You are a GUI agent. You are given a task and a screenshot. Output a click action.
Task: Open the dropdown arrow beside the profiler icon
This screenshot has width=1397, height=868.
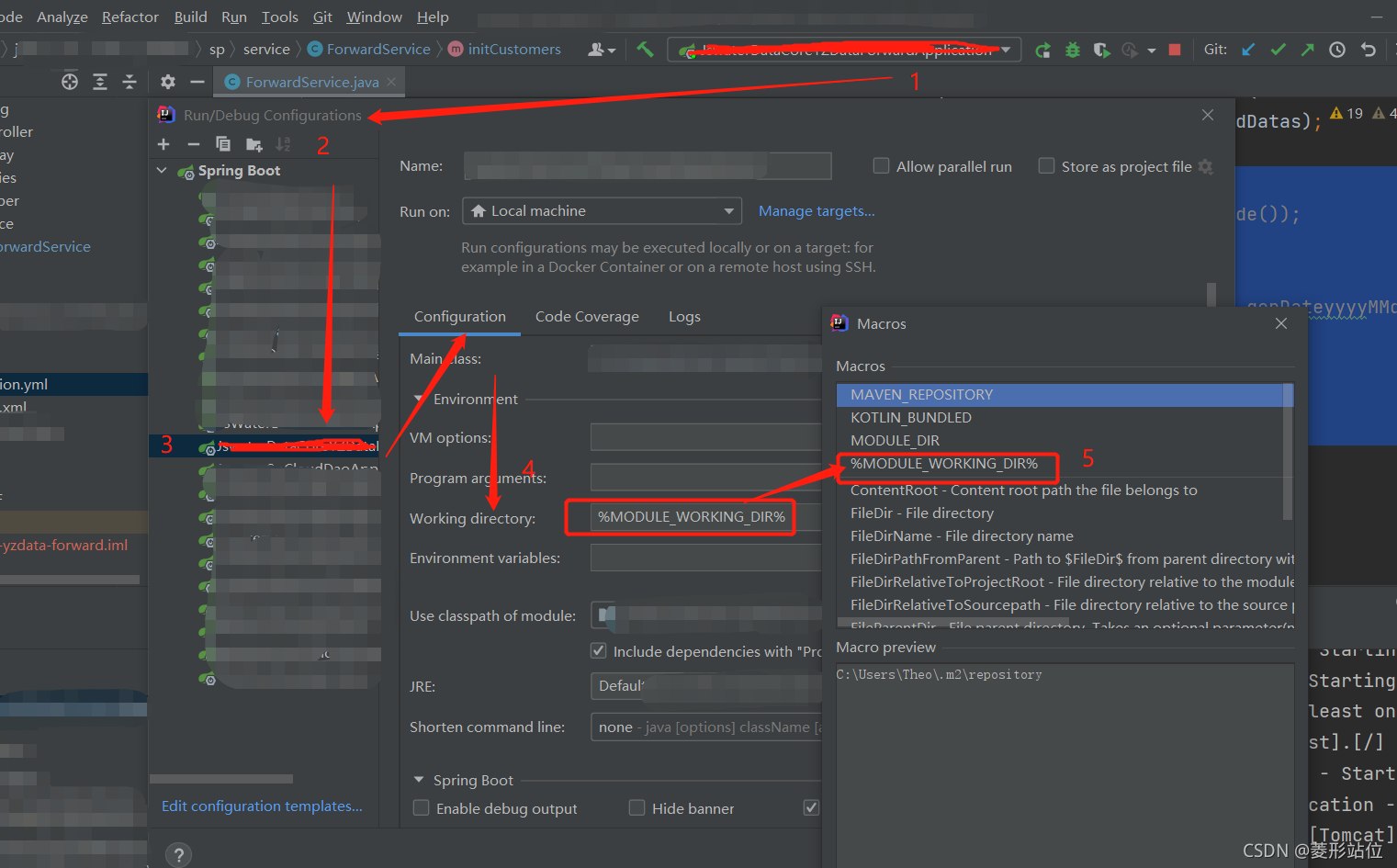click(x=1151, y=51)
